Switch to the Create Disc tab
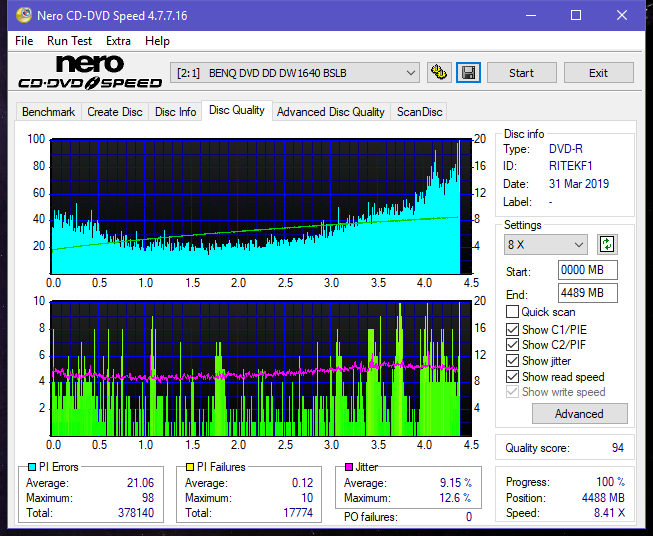Image resolution: width=653 pixels, height=536 pixels. tap(115, 112)
